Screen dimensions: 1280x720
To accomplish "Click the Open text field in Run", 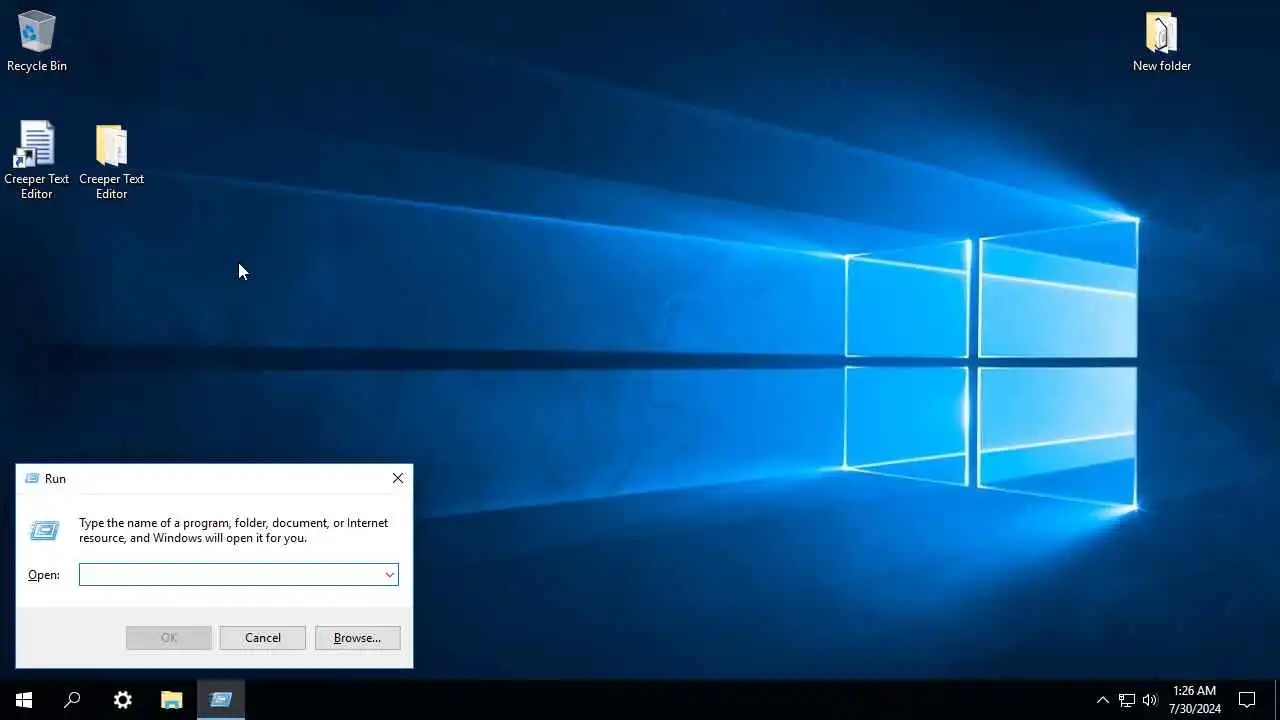I will click(231, 574).
